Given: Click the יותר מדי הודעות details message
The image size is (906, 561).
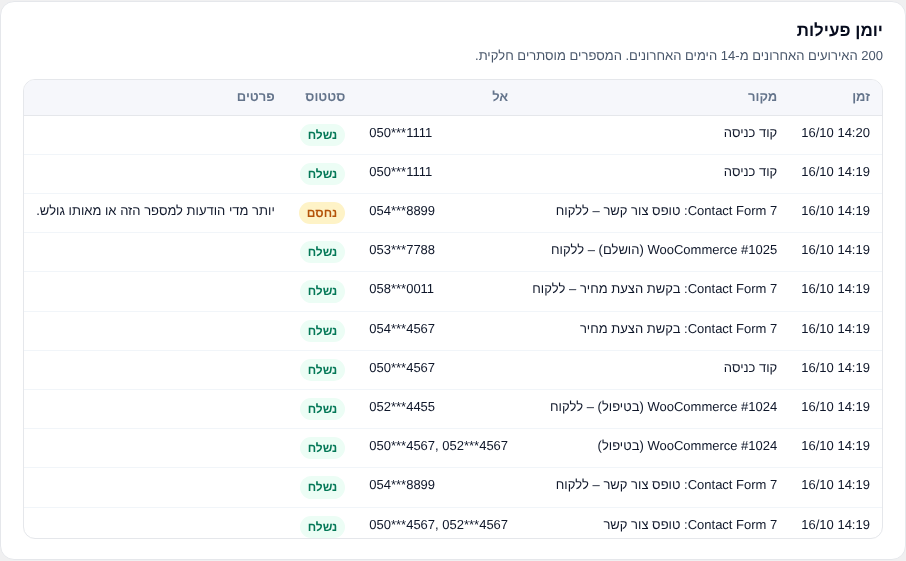Looking at the screenshot, I should pyautogui.click(x=155, y=211).
